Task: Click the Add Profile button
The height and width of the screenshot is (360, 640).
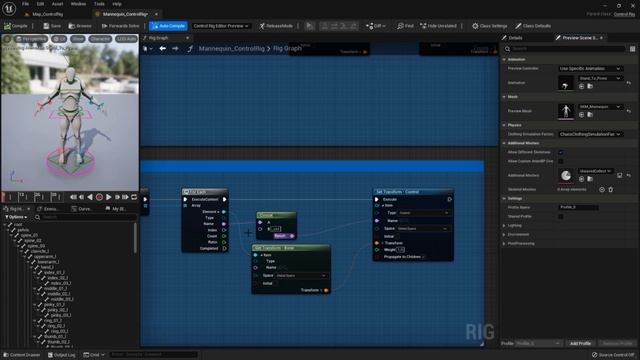Action: pos(580,343)
